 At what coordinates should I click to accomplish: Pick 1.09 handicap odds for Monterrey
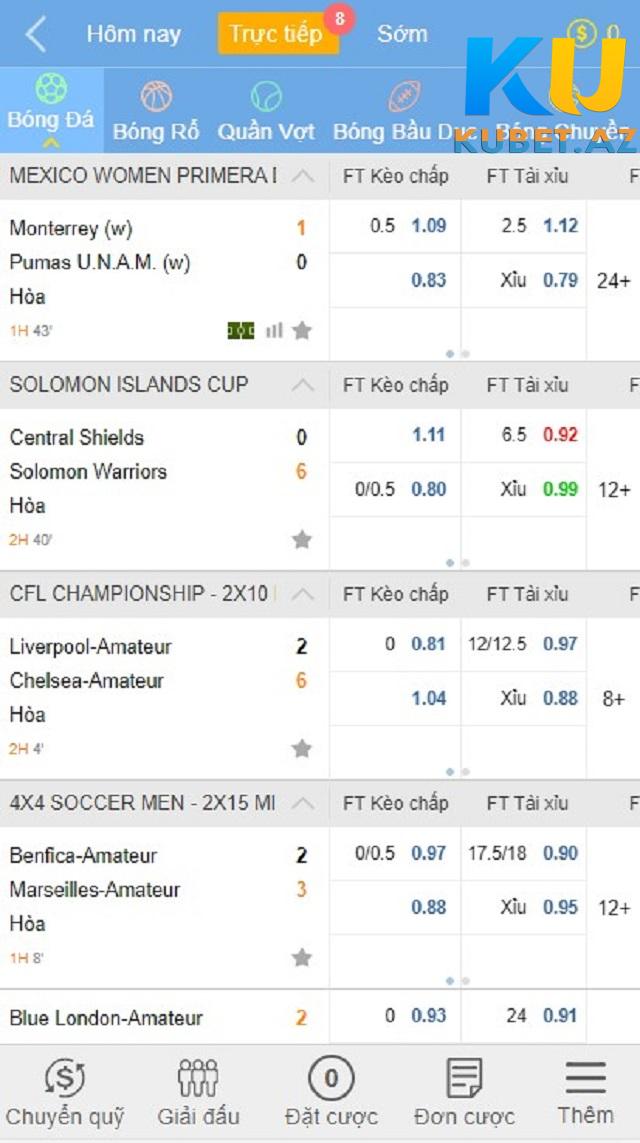(429, 226)
